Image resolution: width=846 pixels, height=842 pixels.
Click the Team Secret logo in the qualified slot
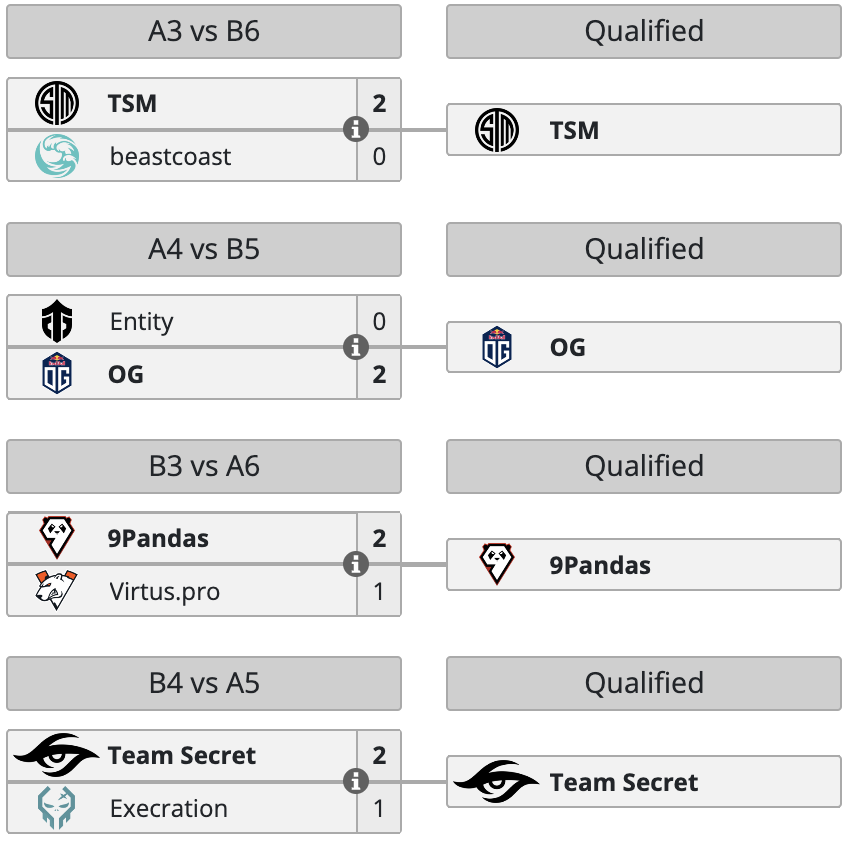click(496, 782)
